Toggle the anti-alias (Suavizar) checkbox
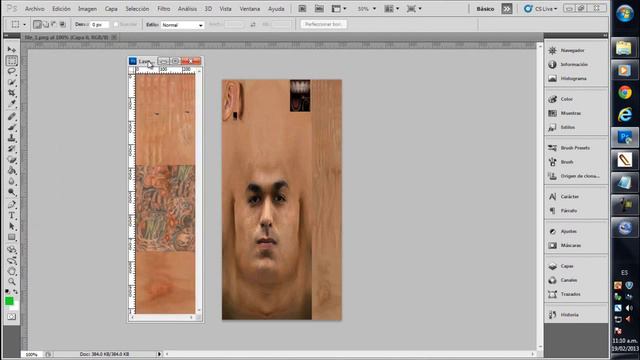Image resolution: width=640 pixels, height=360 pixels. point(116,25)
